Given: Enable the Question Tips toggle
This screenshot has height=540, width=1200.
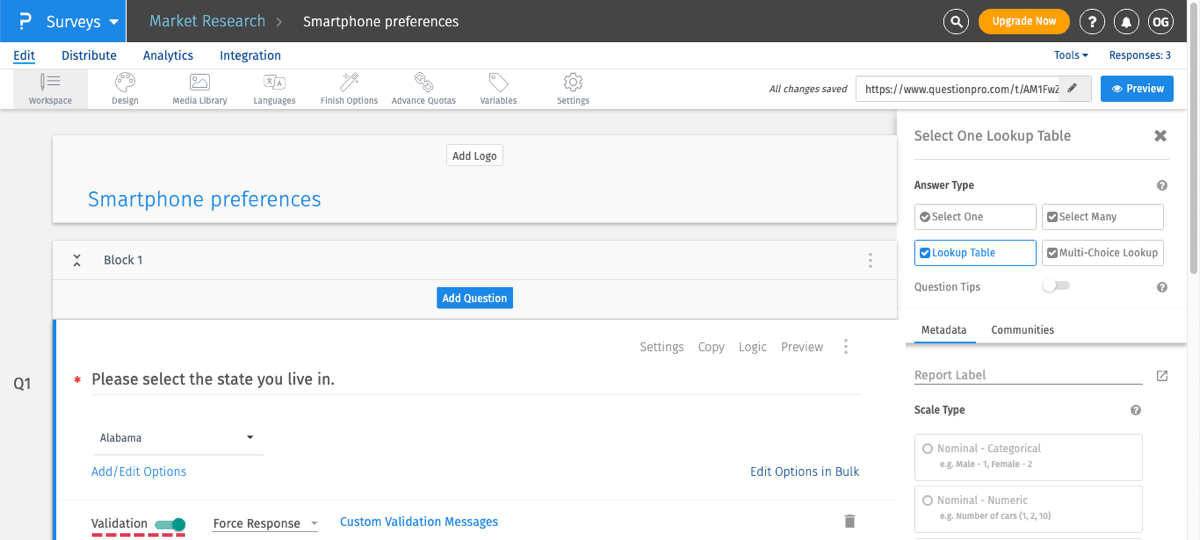Looking at the screenshot, I should (1055, 286).
